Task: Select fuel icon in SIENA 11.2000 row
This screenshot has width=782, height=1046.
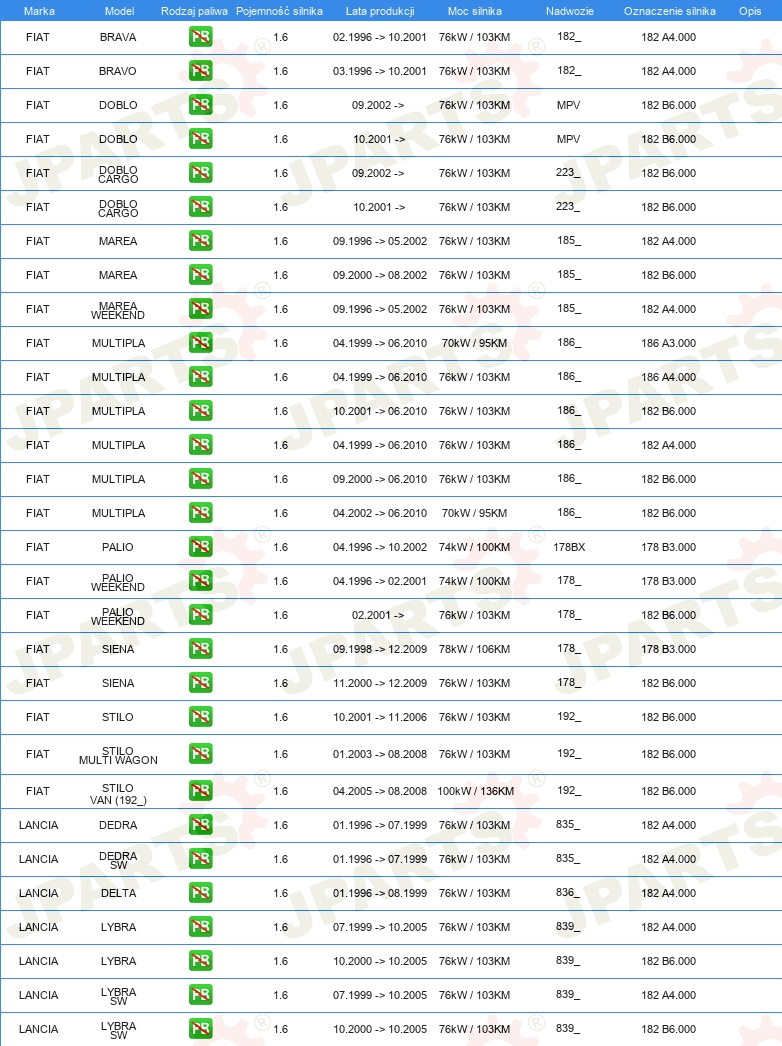Action: [x=200, y=683]
